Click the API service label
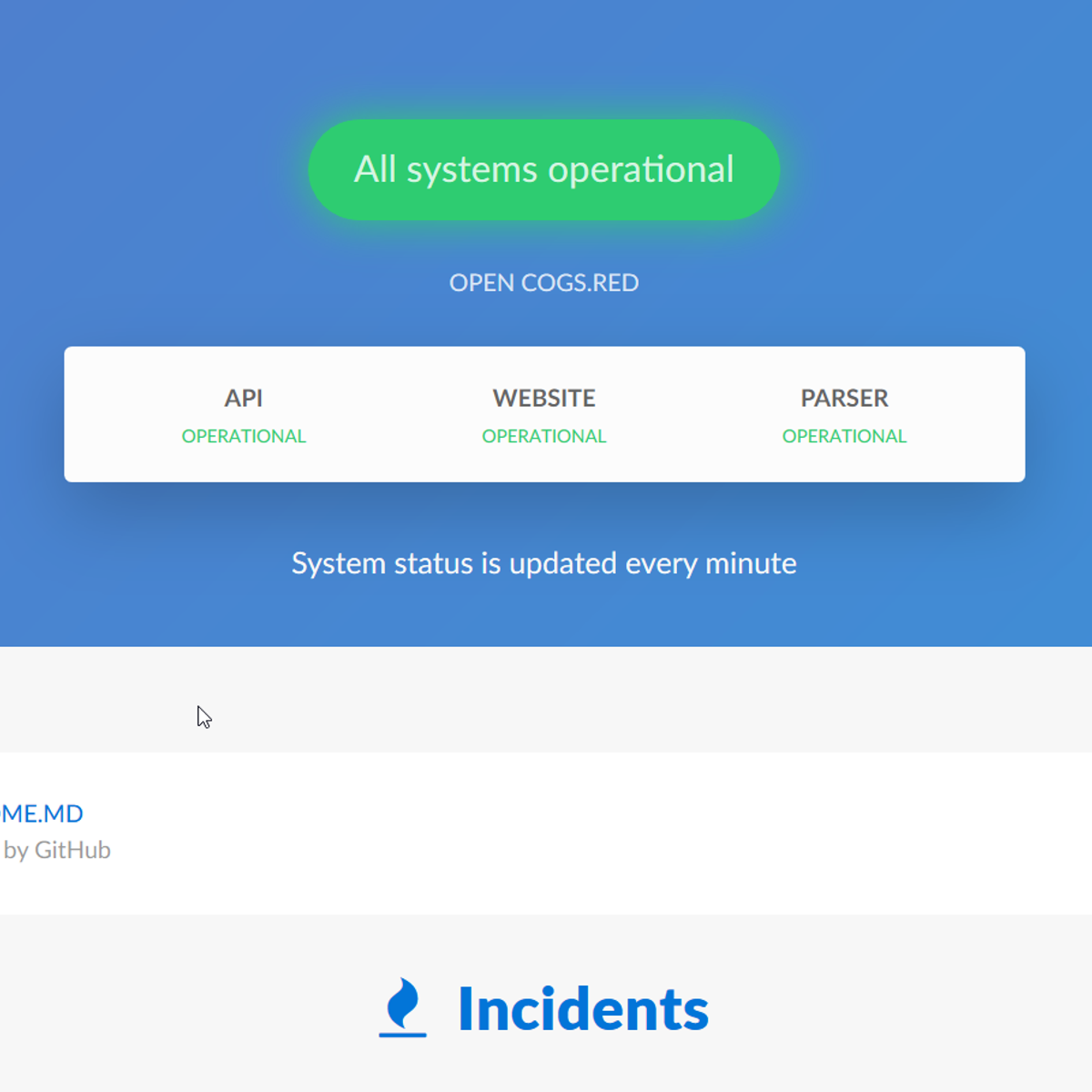The width and height of the screenshot is (1092, 1092). tap(243, 399)
